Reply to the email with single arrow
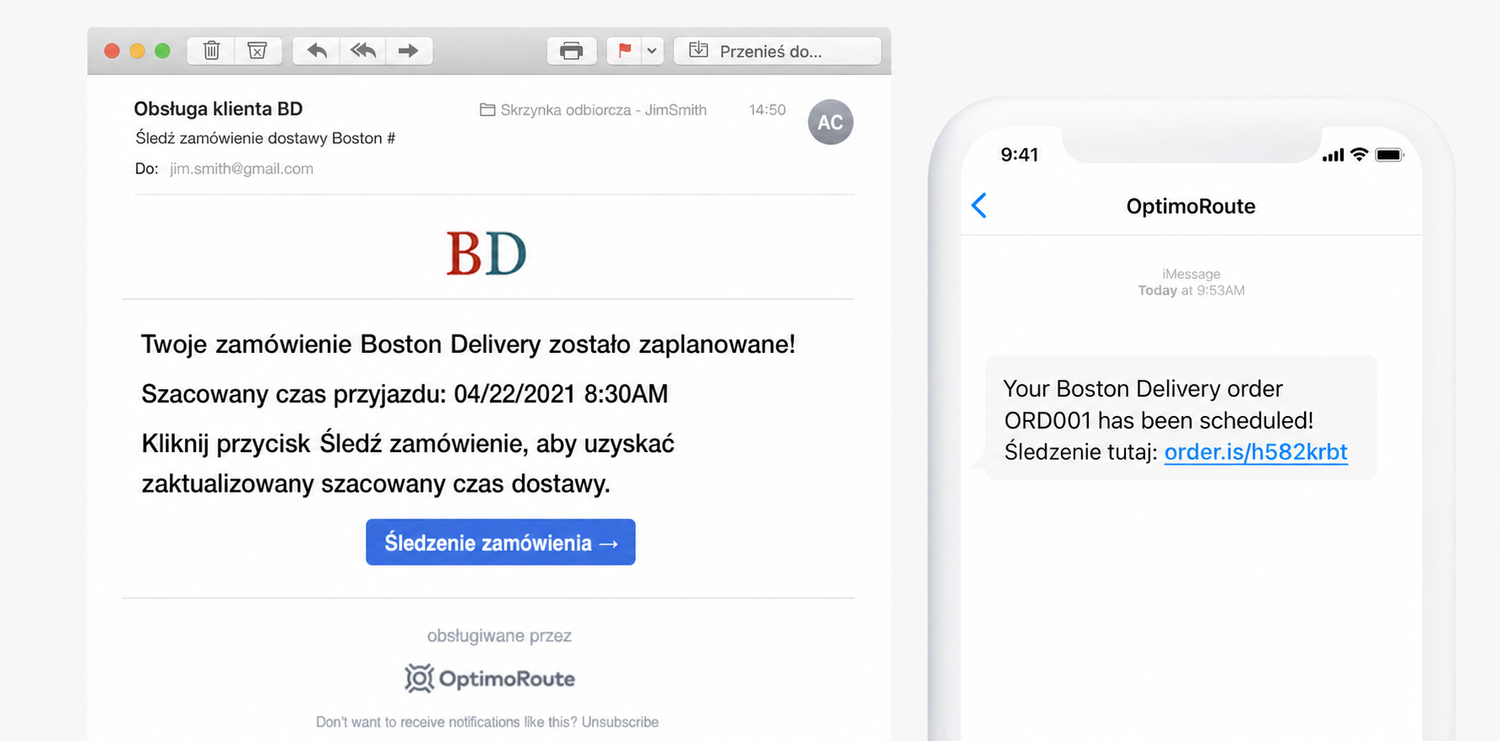The height and width of the screenshot is (741, 1500). (x=317, y=51)
